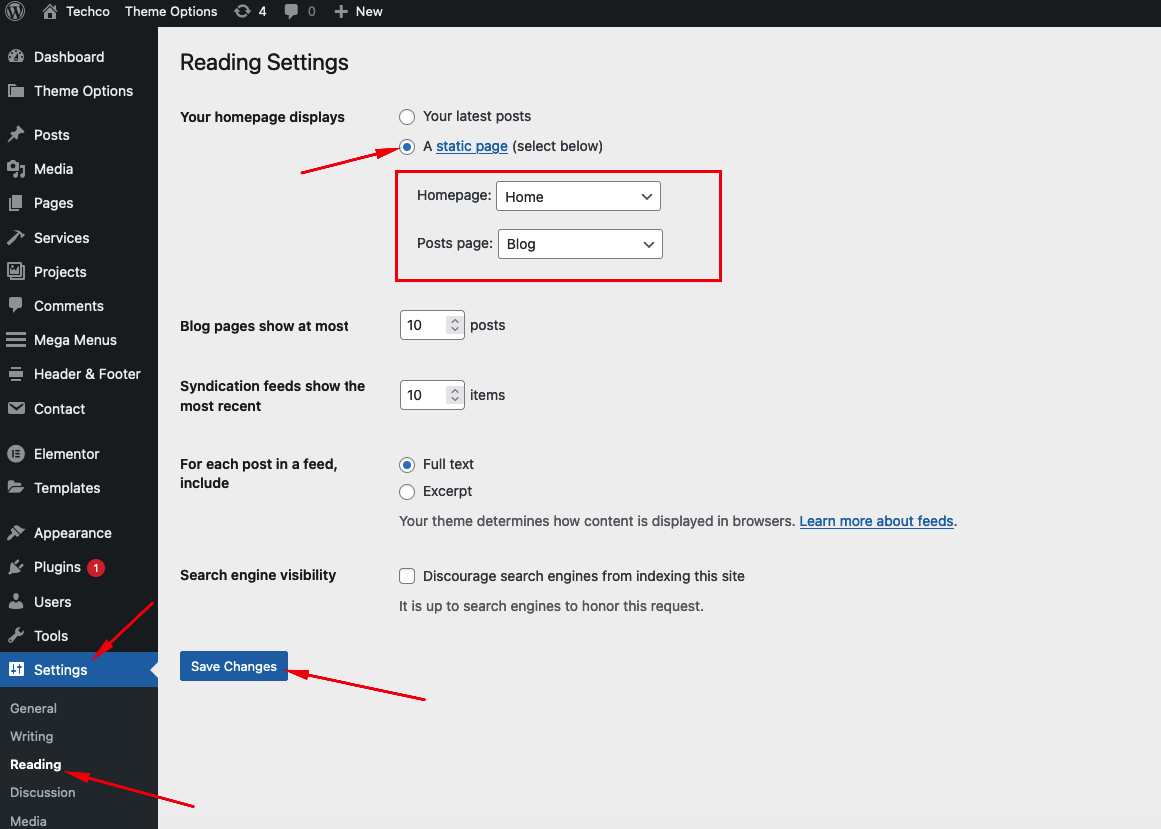Open the 'static page' hyperlink

pyautogui.click(x=472, y=146)
